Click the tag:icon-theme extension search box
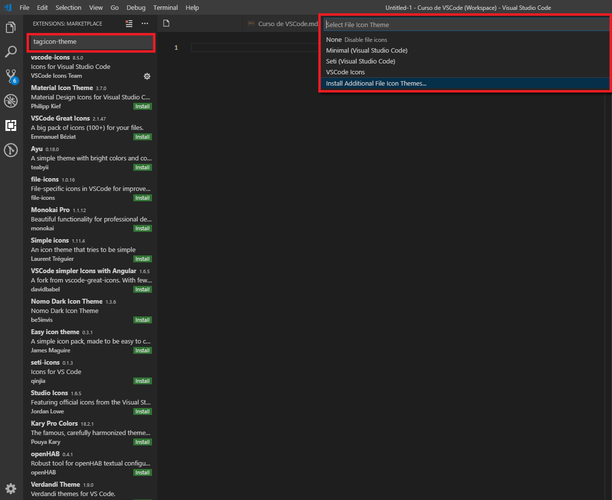The width and height of the screenshot is (612, 500). click(x=91, y=42)
